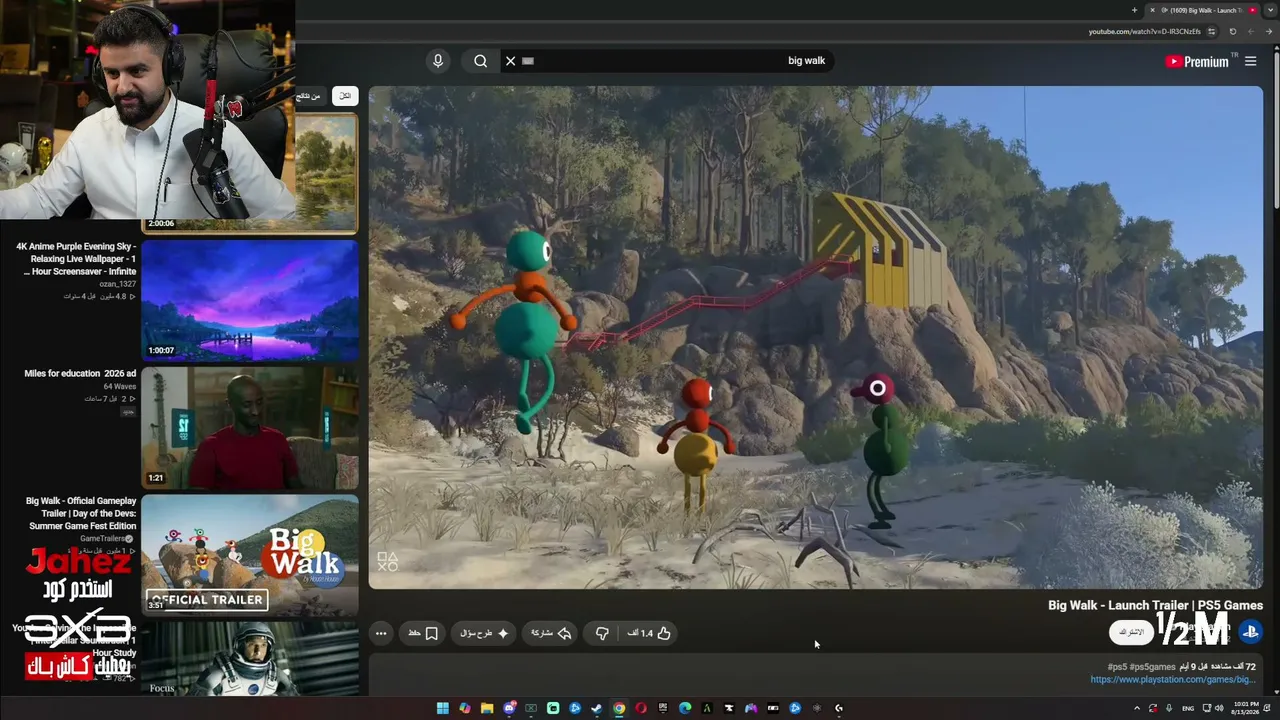Show hidden system tray icons
Viewport: 1280px width, 720px height.
[x=1137, y=709]
